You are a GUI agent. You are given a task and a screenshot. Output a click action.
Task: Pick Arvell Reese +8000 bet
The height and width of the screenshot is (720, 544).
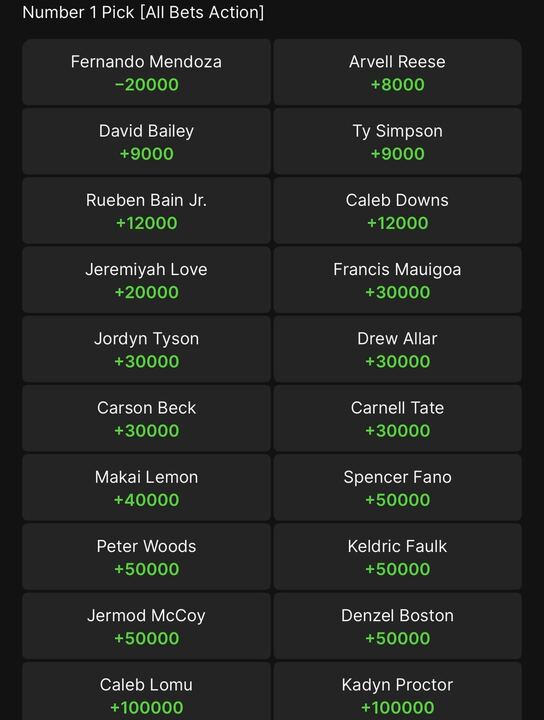coord(398,72)
